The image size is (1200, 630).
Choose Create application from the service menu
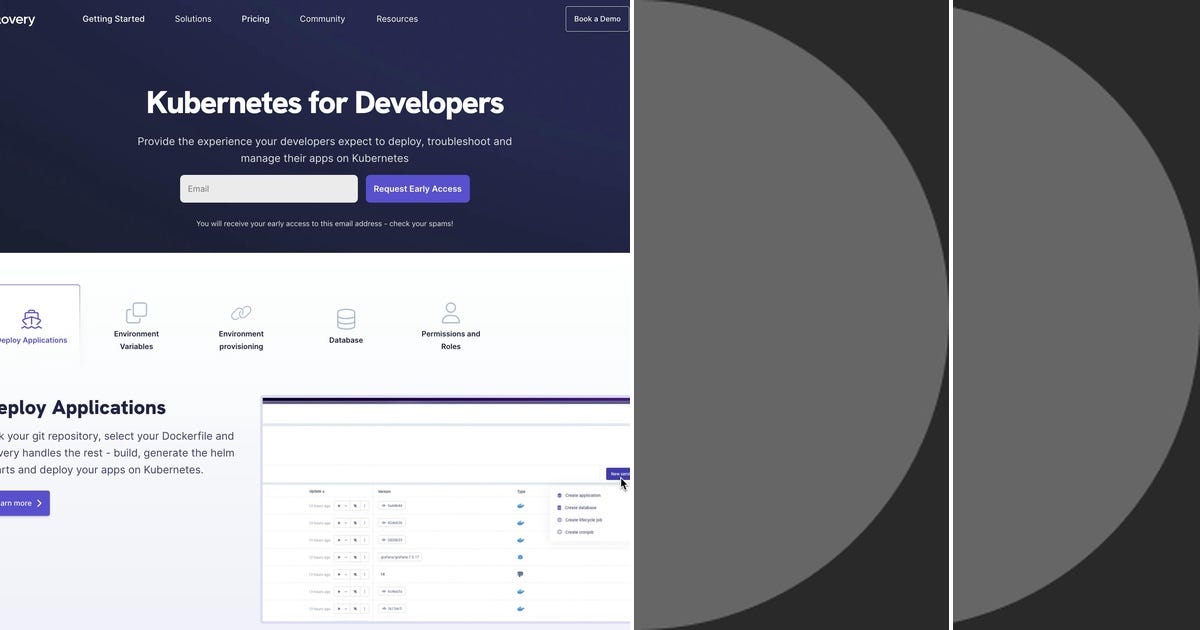point(584,495)
